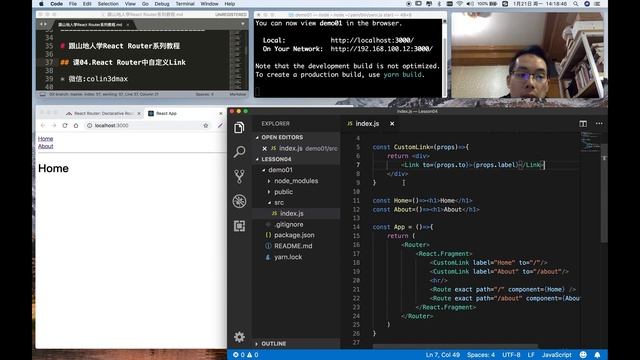The height and width of the screenshot is (360, 640).
Task: Bookmark the localhost page with star
Action: point(206,126)
